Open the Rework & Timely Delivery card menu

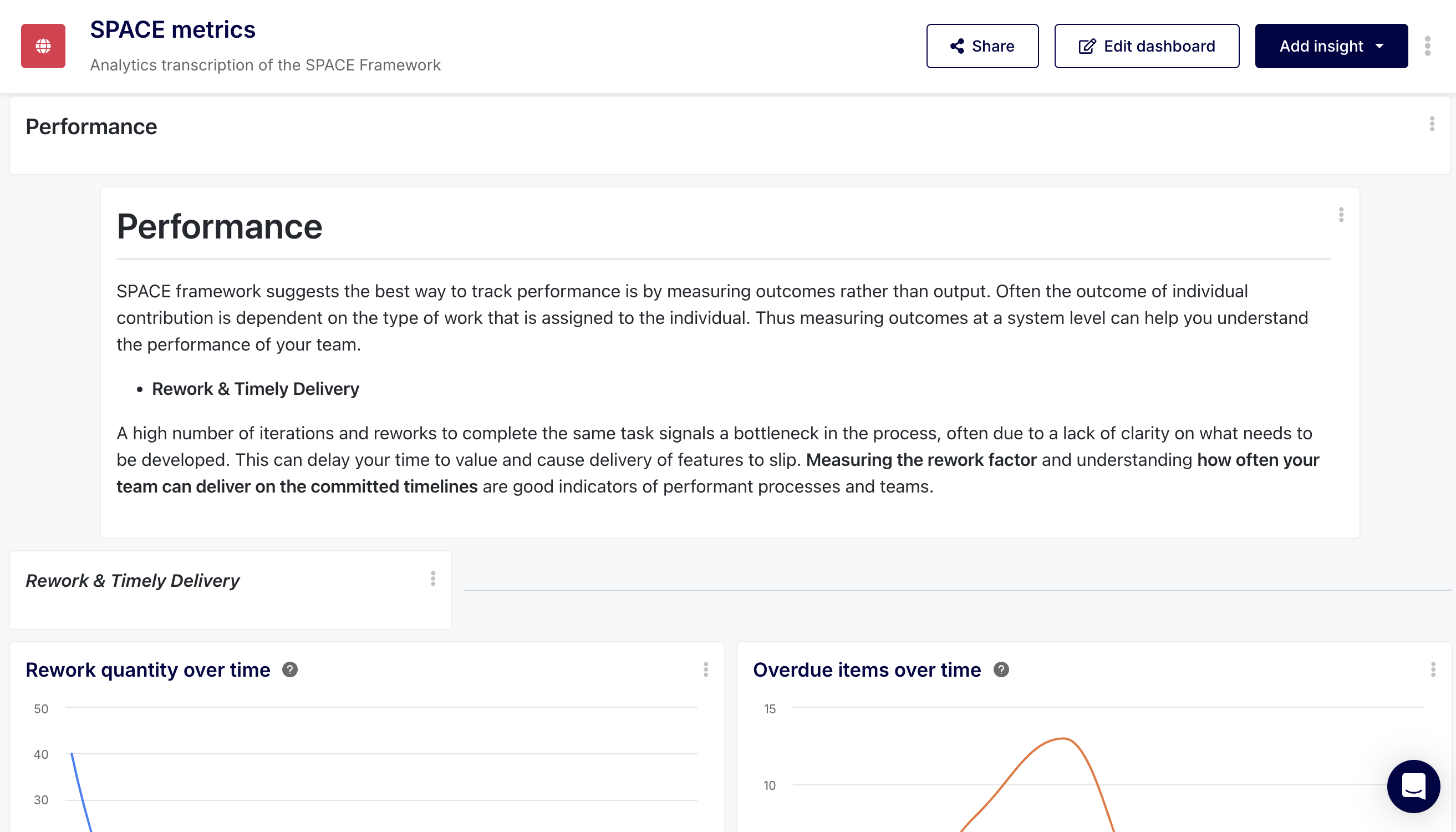point(433,580)
